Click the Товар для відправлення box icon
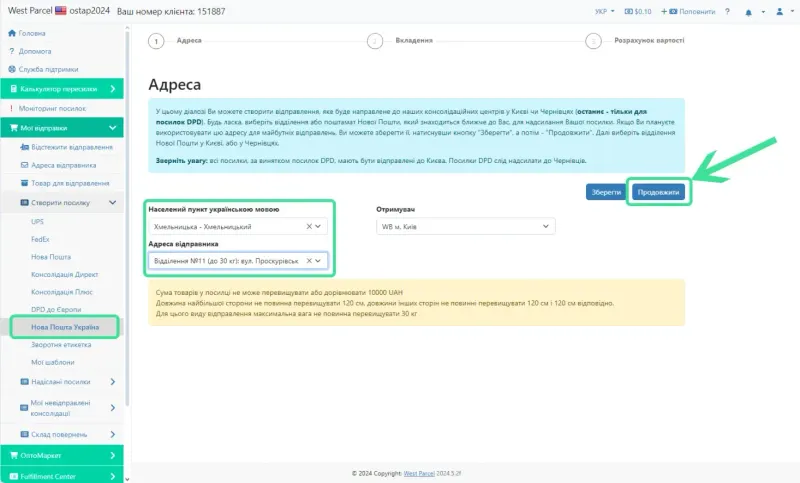Image resolution: width=800 pixels, height=483 pixels. click(24, 183)
